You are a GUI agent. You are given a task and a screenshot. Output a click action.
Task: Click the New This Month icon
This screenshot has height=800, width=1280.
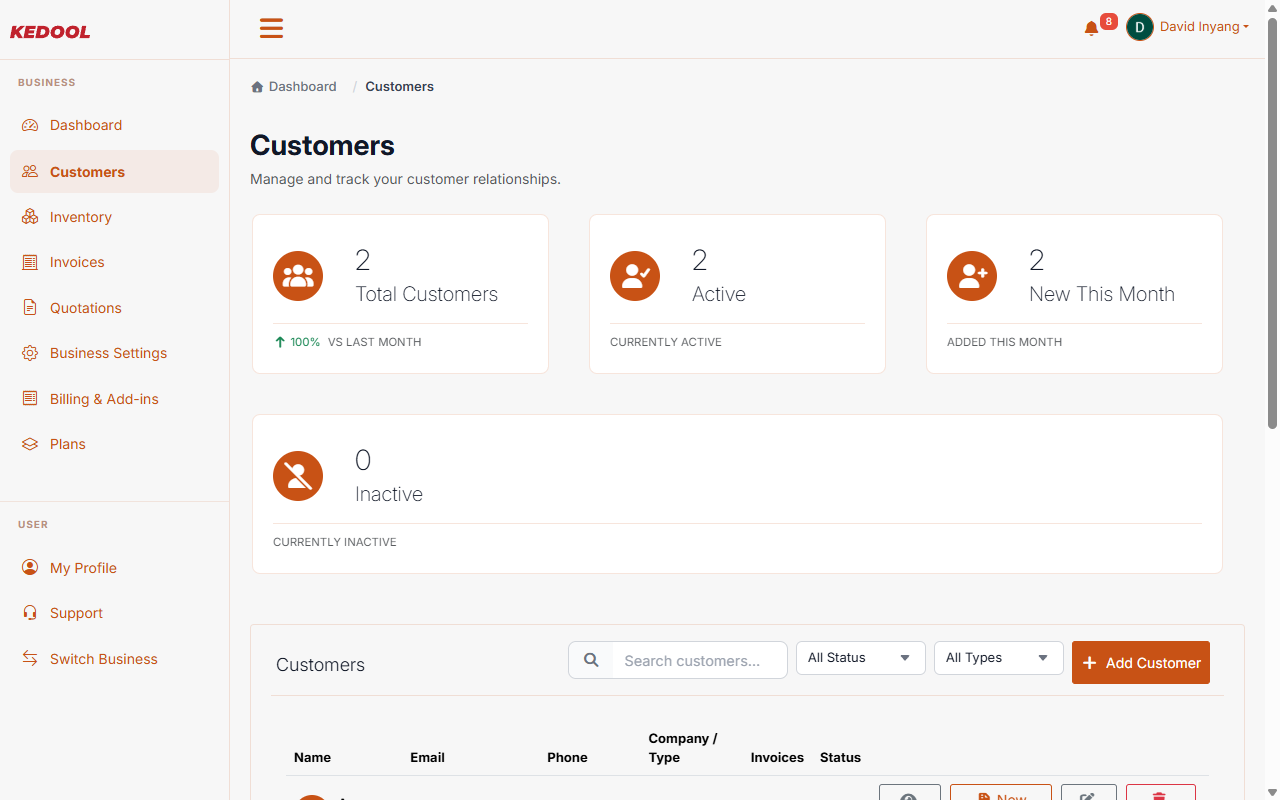coord(972,276)
